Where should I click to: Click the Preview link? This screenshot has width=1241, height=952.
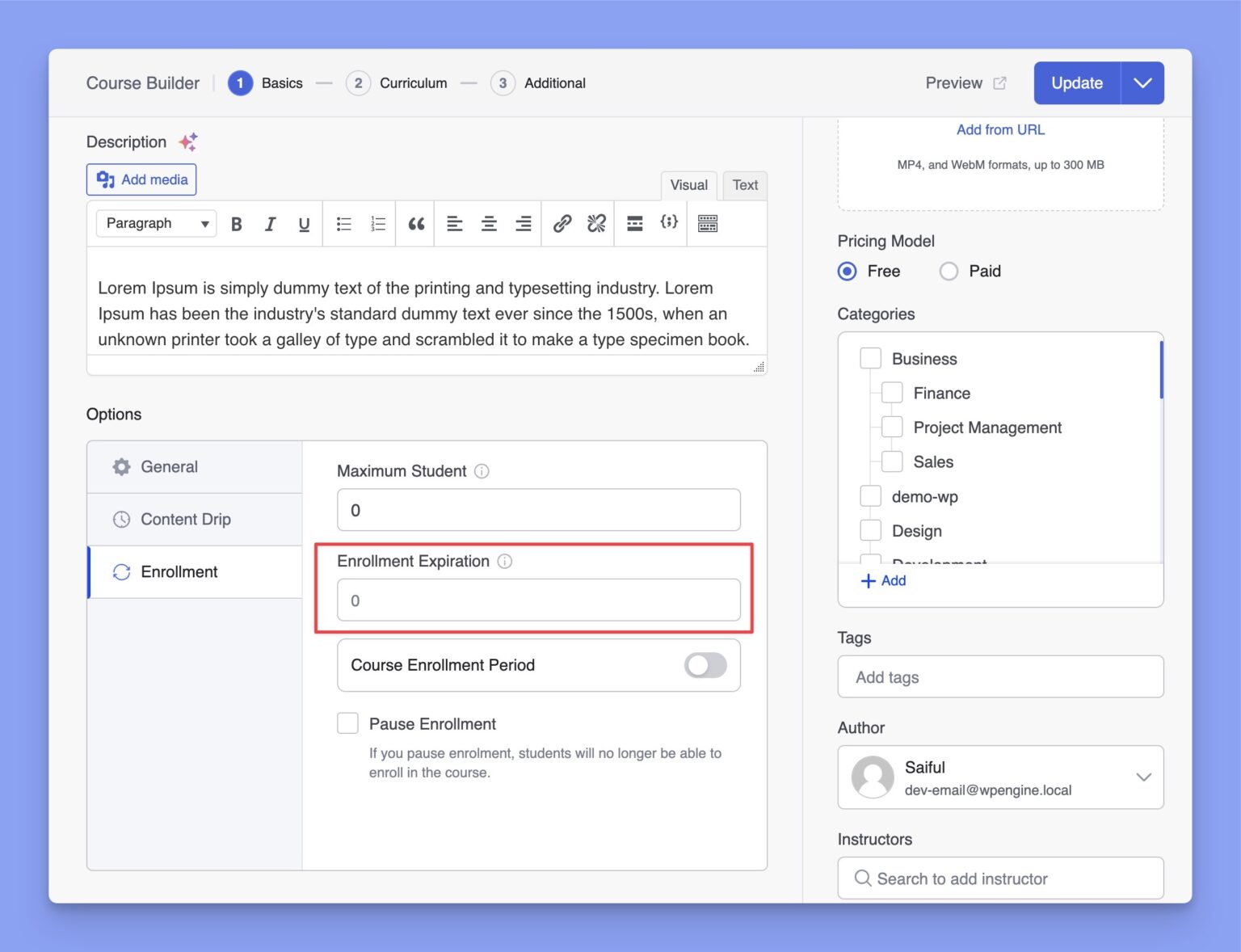[x=953, y=82]
